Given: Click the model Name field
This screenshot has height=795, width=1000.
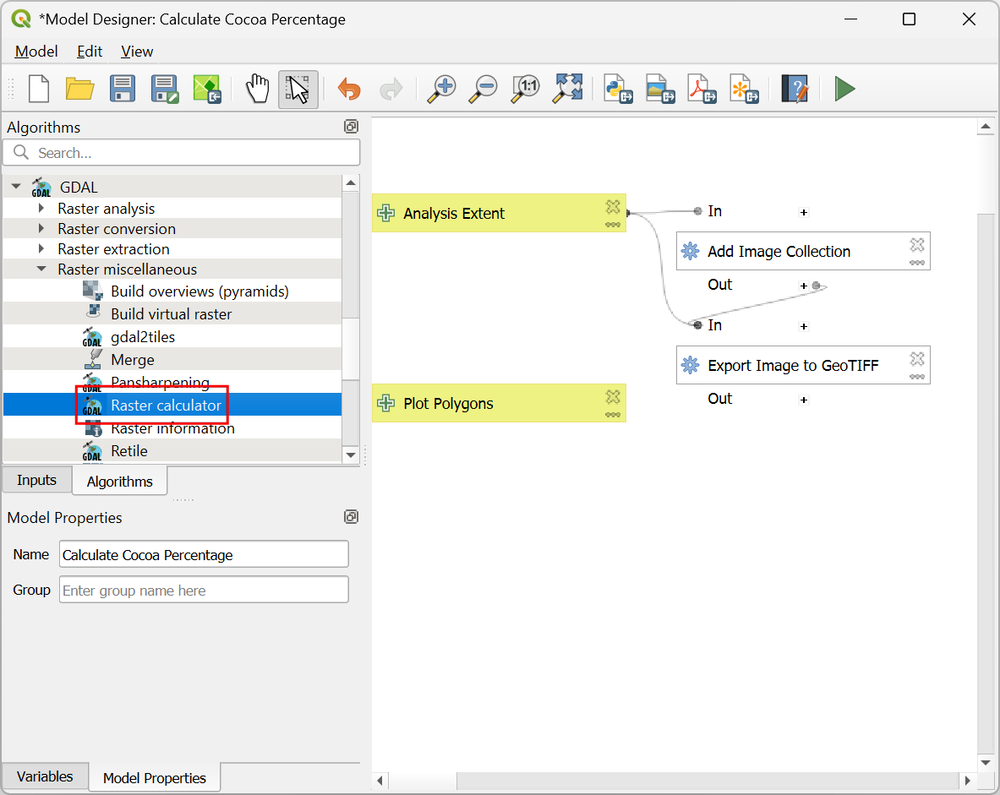Looking at the screenshot, I should (x=204, y=554).
